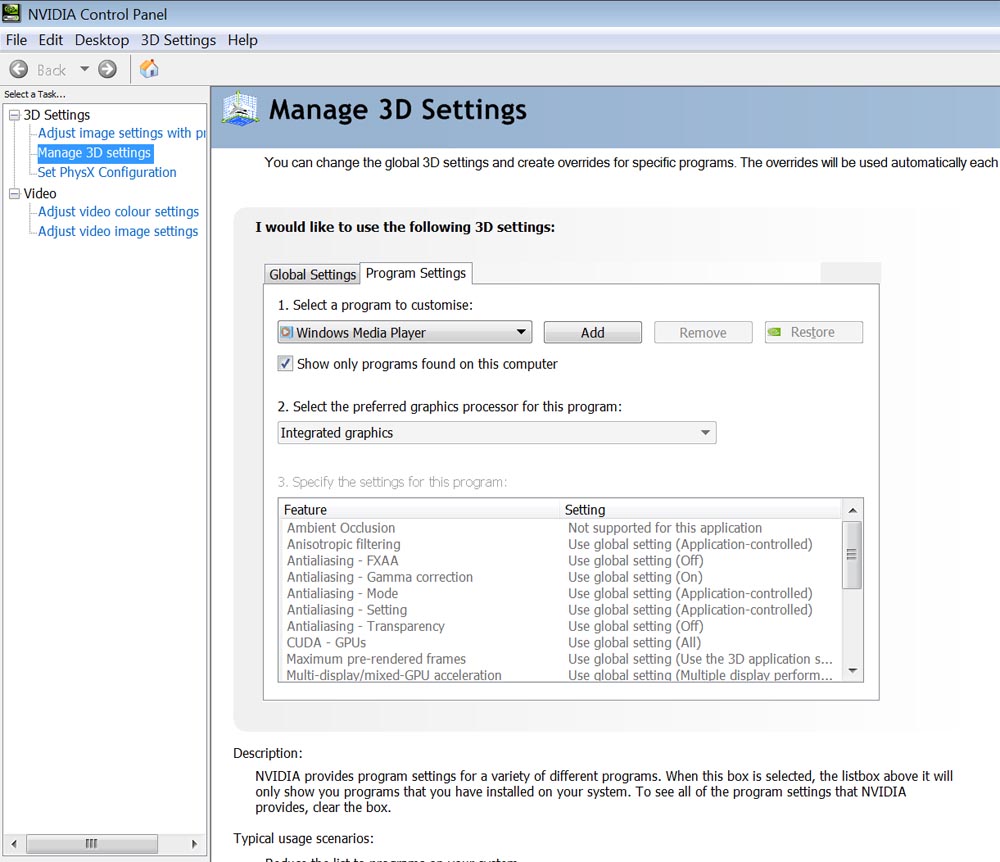Select Set PhysX Configuration in sidebar
Screen dimensions: 1000x862
pos(107,172)
